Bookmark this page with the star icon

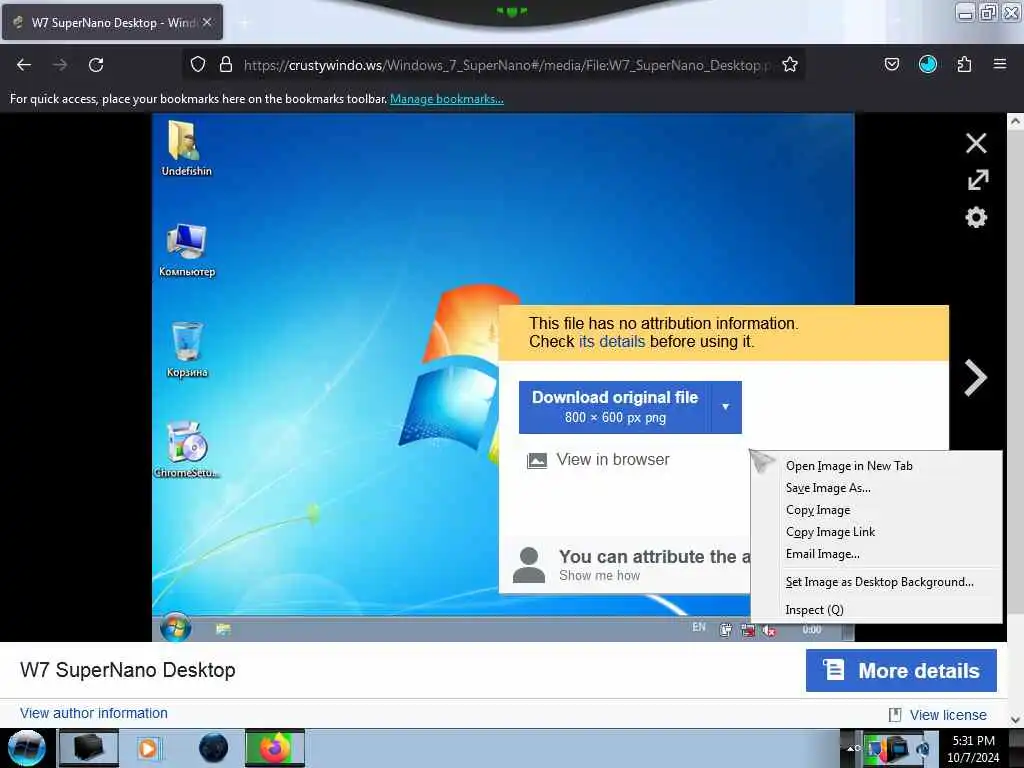(790, 64)
